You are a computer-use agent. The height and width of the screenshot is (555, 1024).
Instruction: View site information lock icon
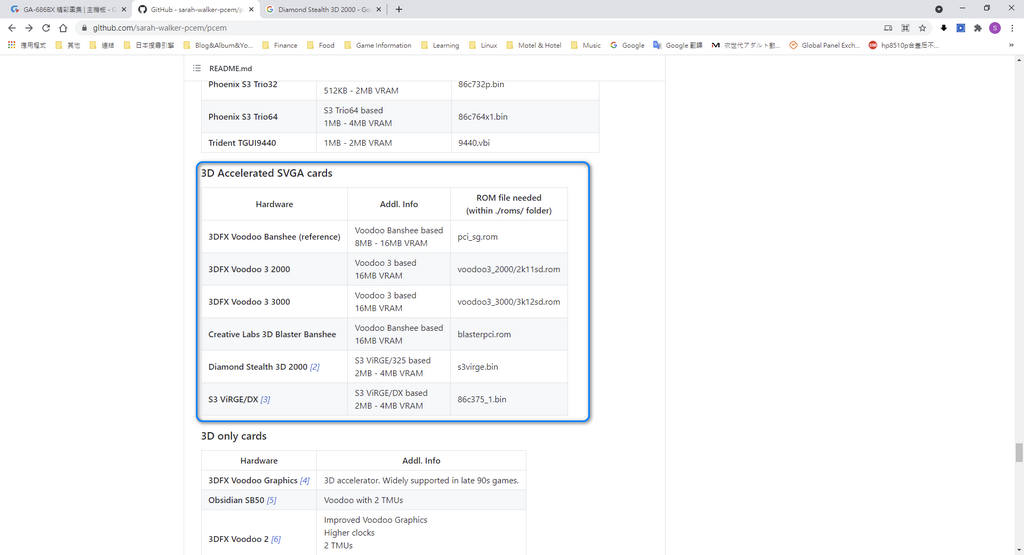point(84,28)
